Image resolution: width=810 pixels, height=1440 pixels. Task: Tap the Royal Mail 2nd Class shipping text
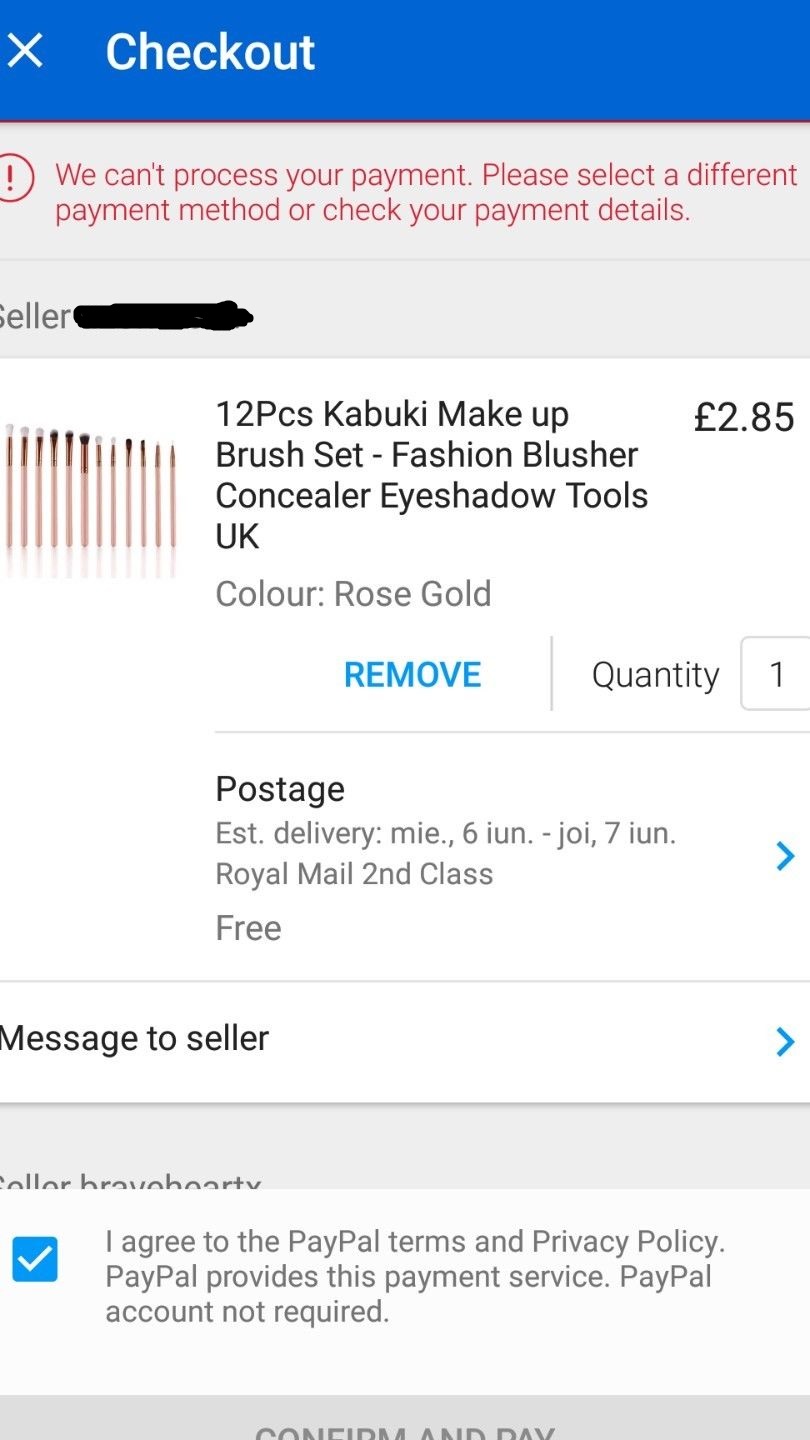coord(354,874)
